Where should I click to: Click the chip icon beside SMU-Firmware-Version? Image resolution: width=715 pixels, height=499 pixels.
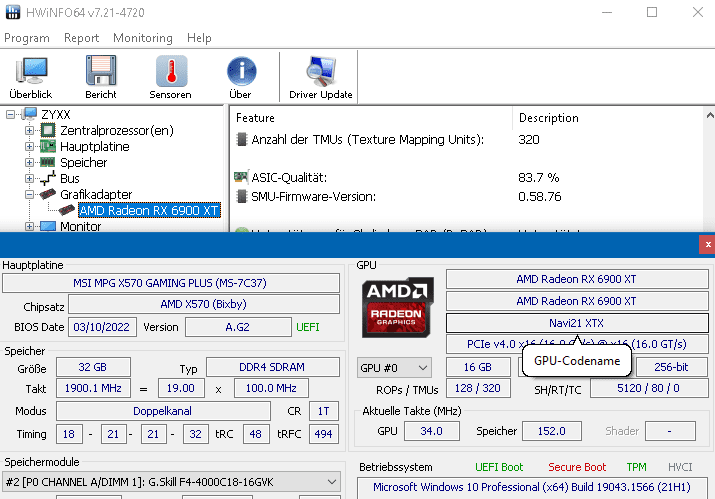pyautogui.click(x=242, y=197)
